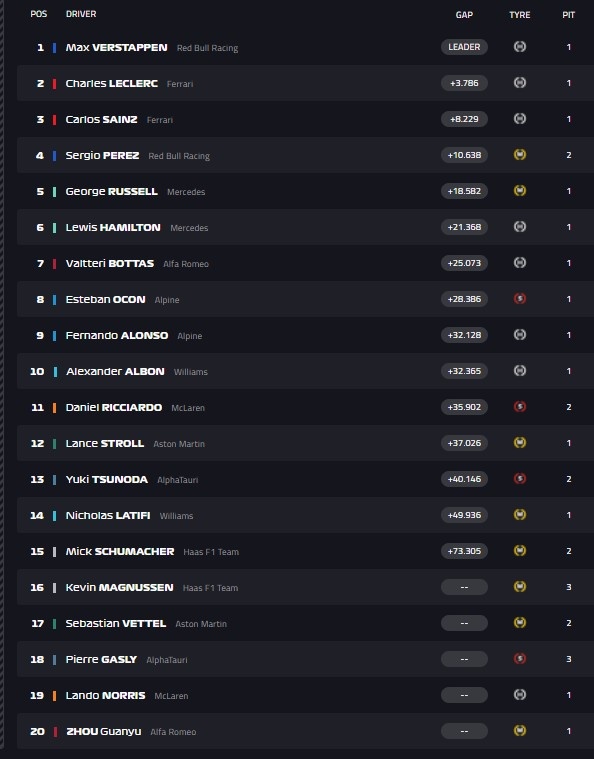Click Schumacher's +73.305 gap badge
This screenshot has width=594, height=759.
pos(464,551)
